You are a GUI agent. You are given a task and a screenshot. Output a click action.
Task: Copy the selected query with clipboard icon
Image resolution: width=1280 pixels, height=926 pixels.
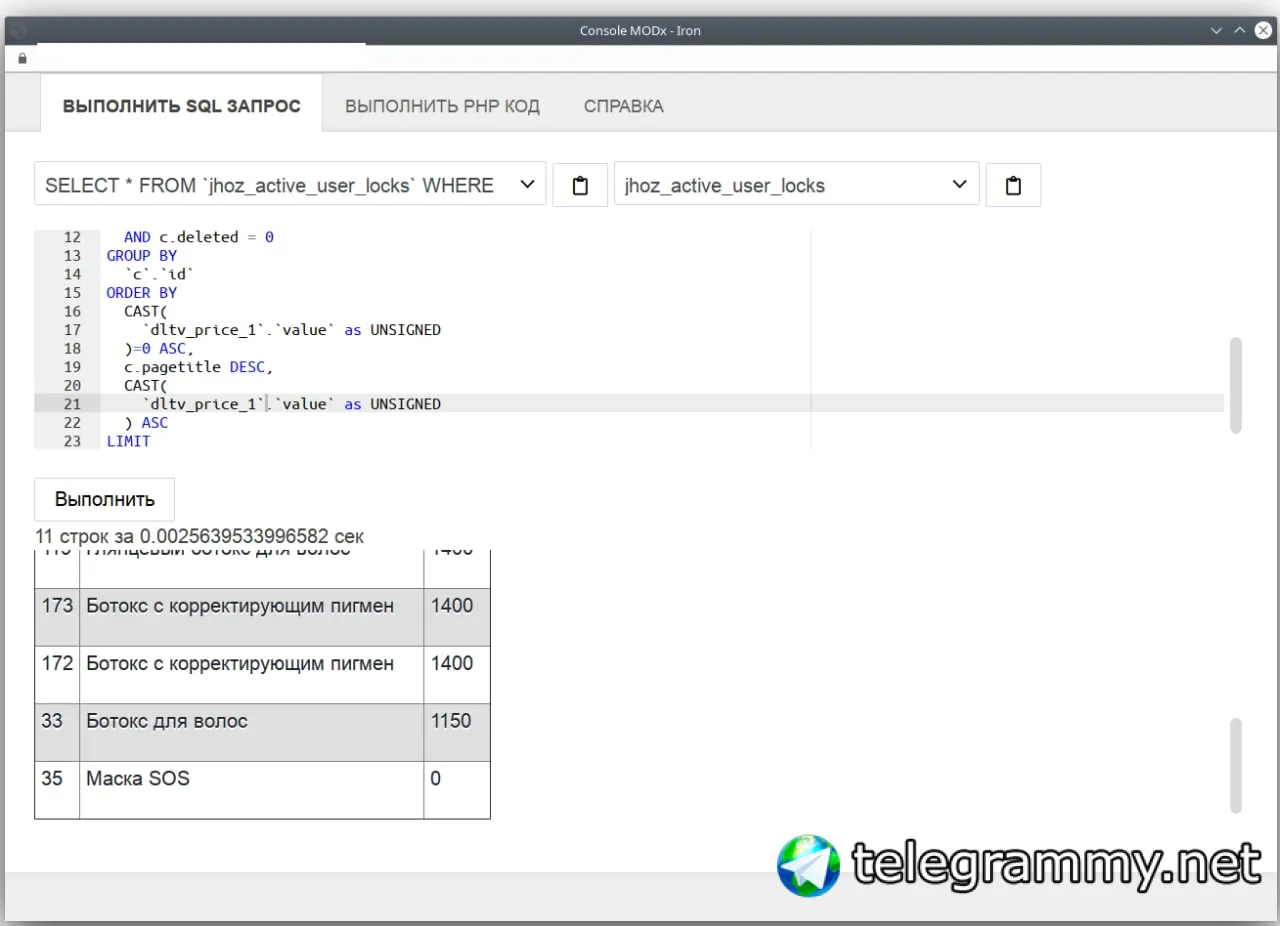click(x=580, y=185)
